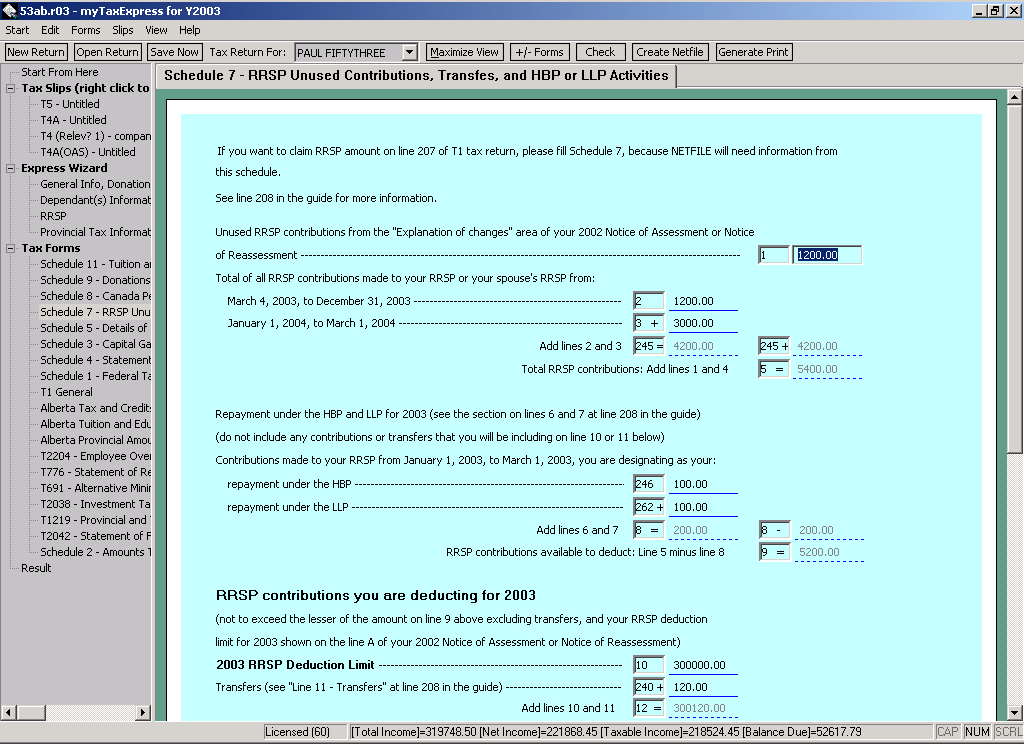Click the unused RRSP contributions field 1200.00
The width and height of the screenshot is (1024, 744).
(x=827, y=255)
